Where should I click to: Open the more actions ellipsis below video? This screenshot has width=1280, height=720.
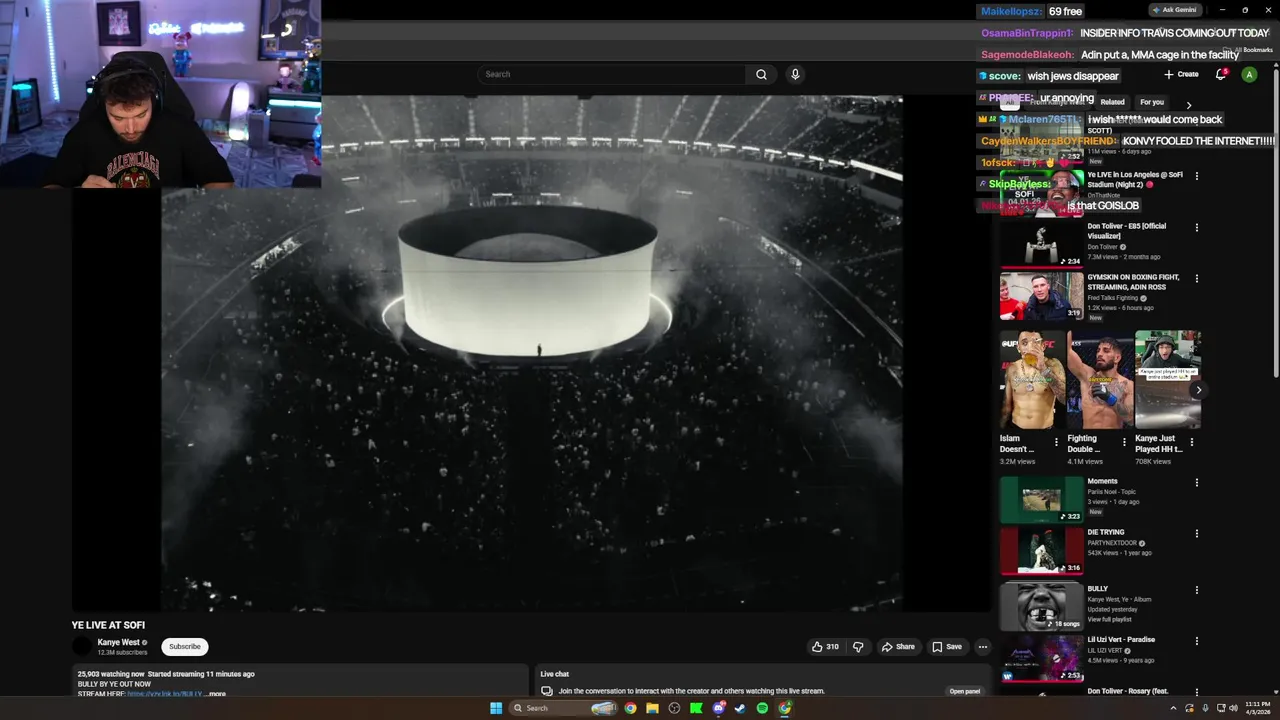click(983, 647)
